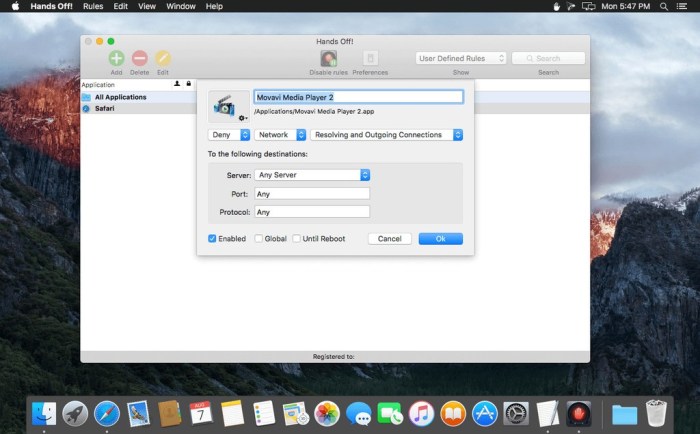The image size is (700, 434).
Task: Click the Disable rules toolbar icon
Action: pos(328,59)
